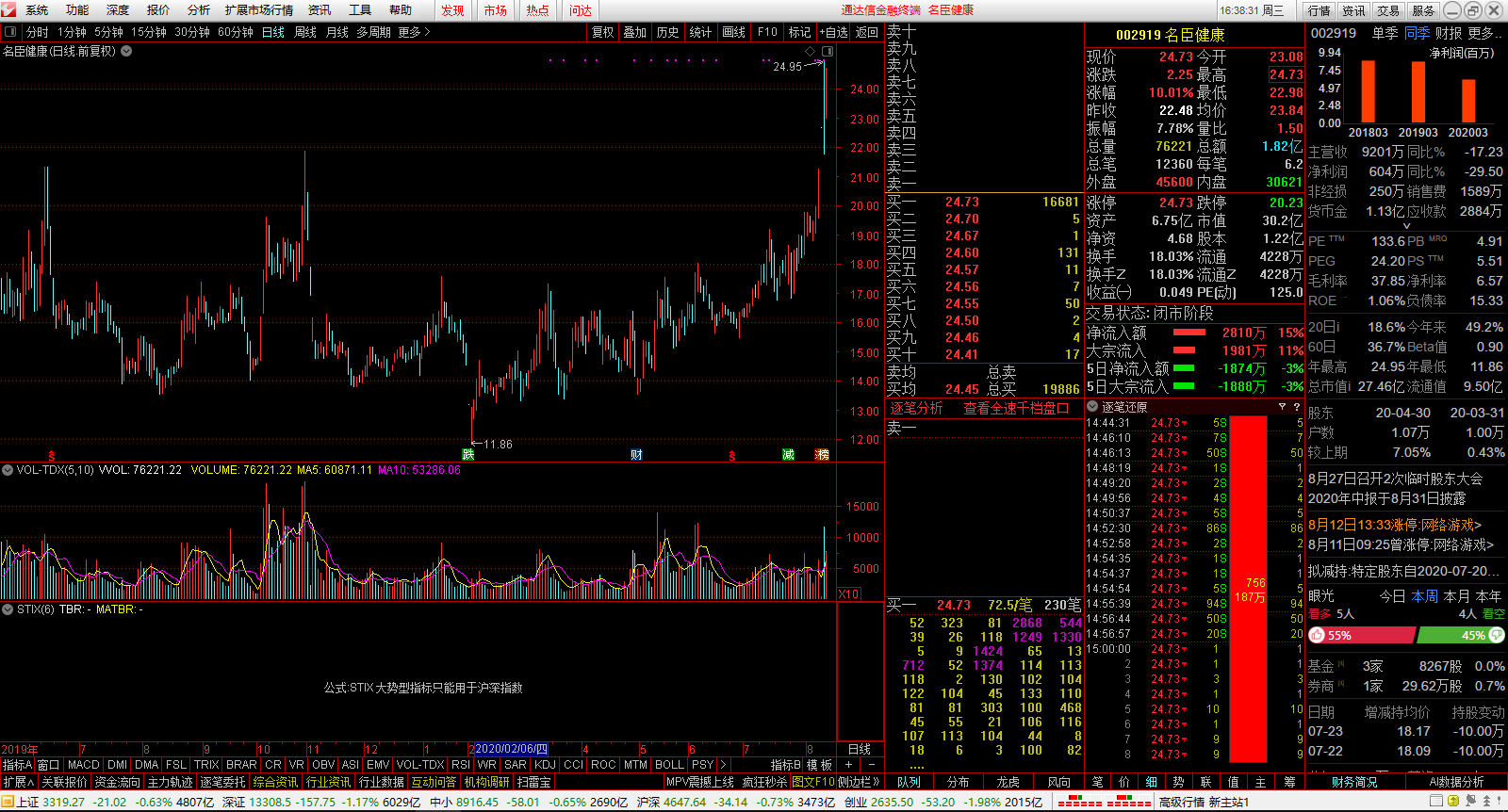Open the 8月12日涨停:网络游戏 news link
Viewport: 1508px width, 812px height.
[1395, 525]
